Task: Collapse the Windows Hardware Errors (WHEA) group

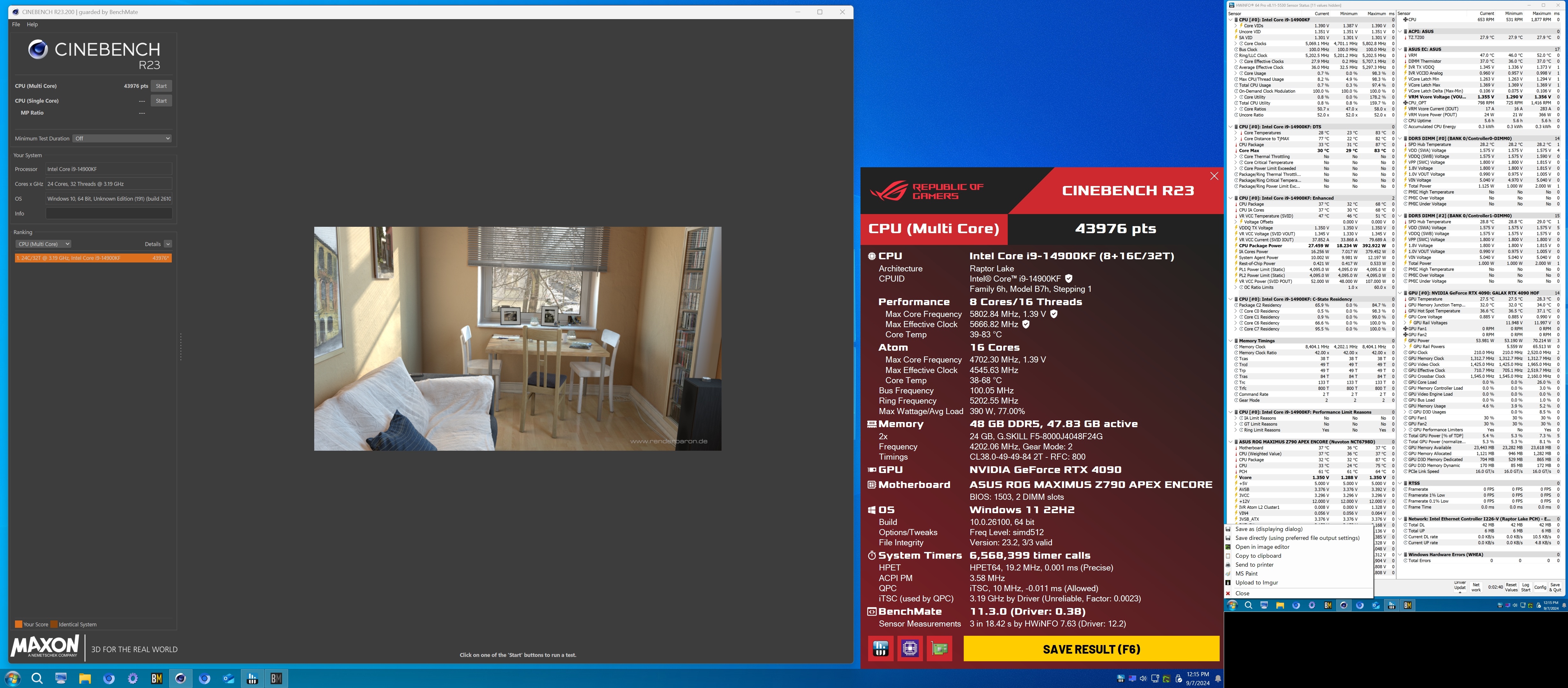Action: coord(1399,554)
